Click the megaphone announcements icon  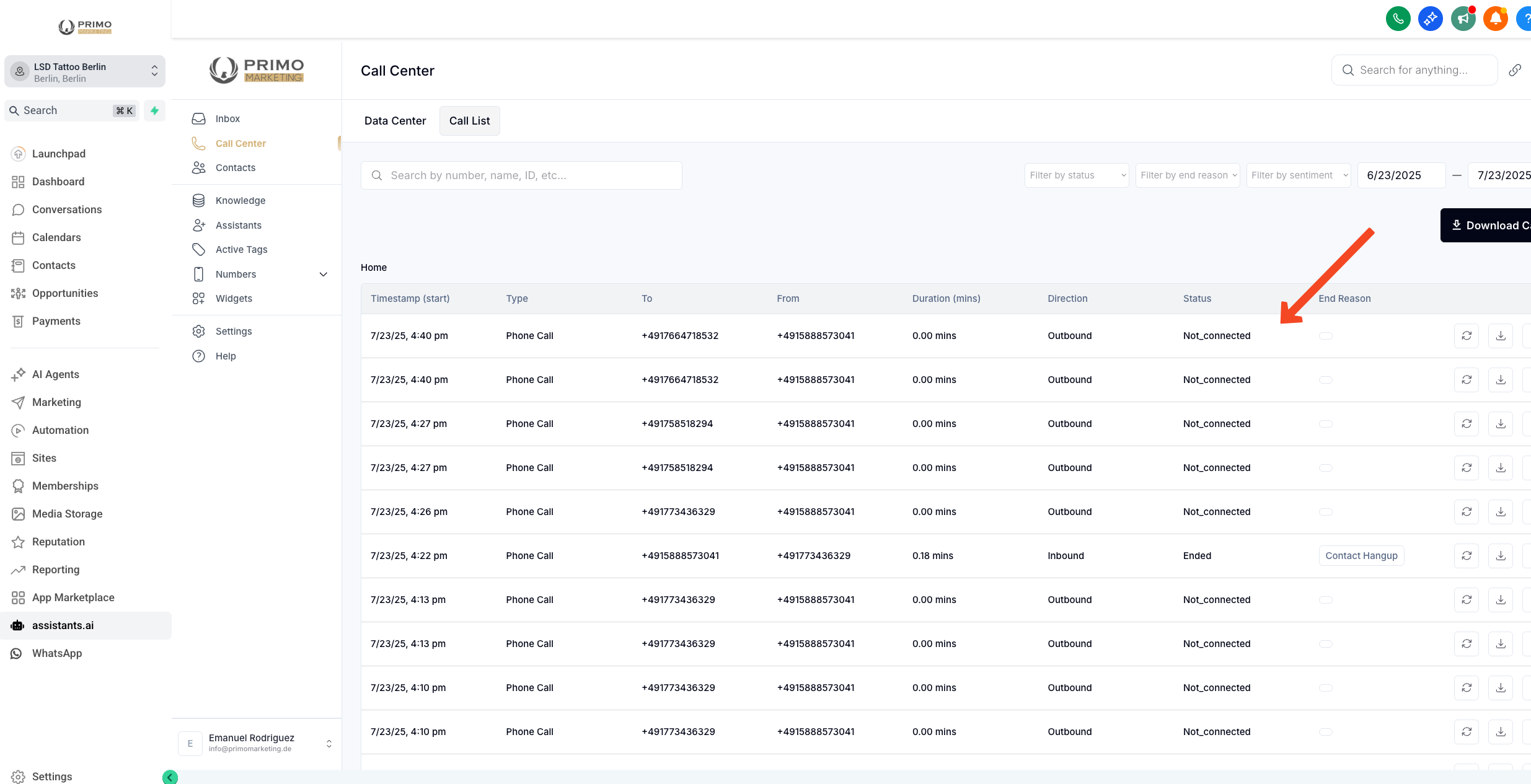(x=1463, y=19)
